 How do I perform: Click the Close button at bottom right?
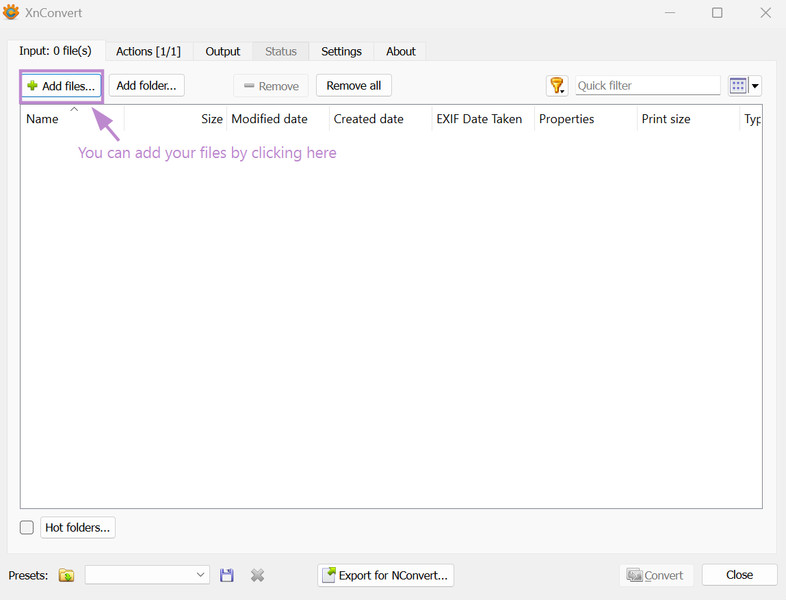(739, 574)
